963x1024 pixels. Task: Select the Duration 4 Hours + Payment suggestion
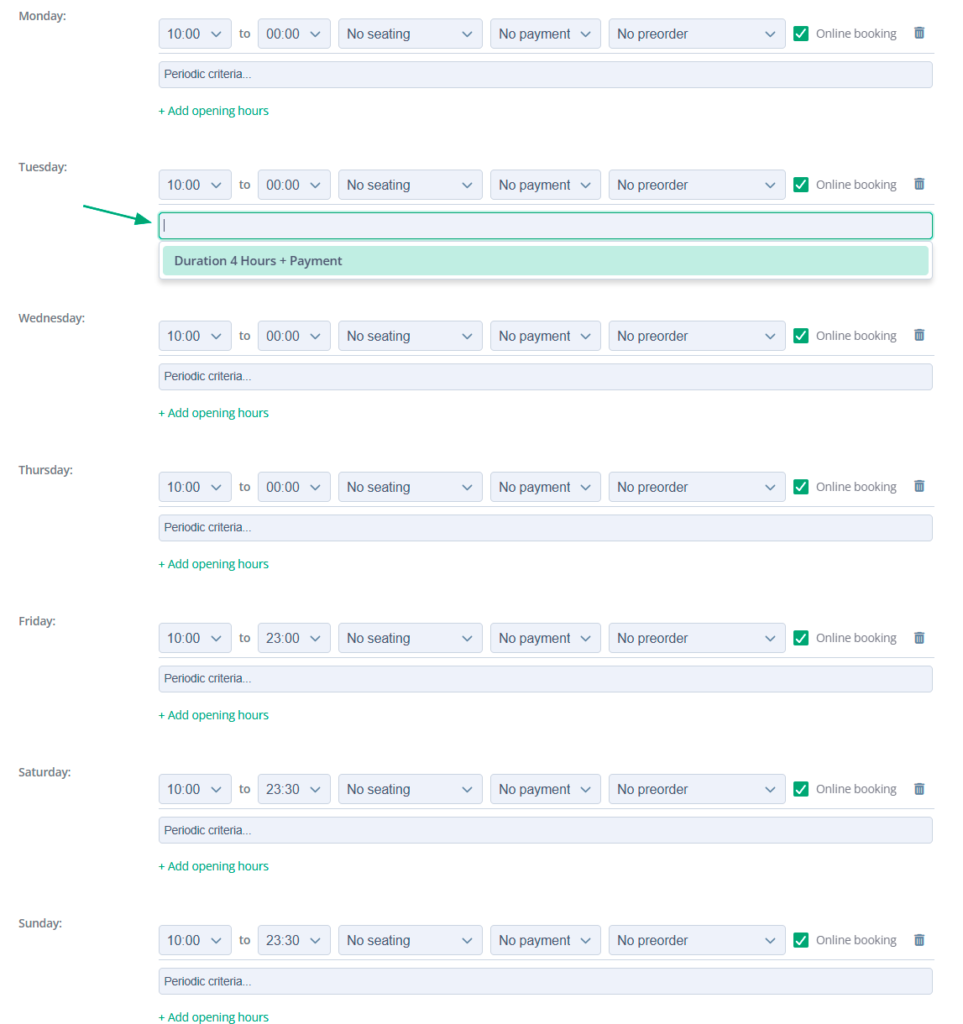coord(545,260)
